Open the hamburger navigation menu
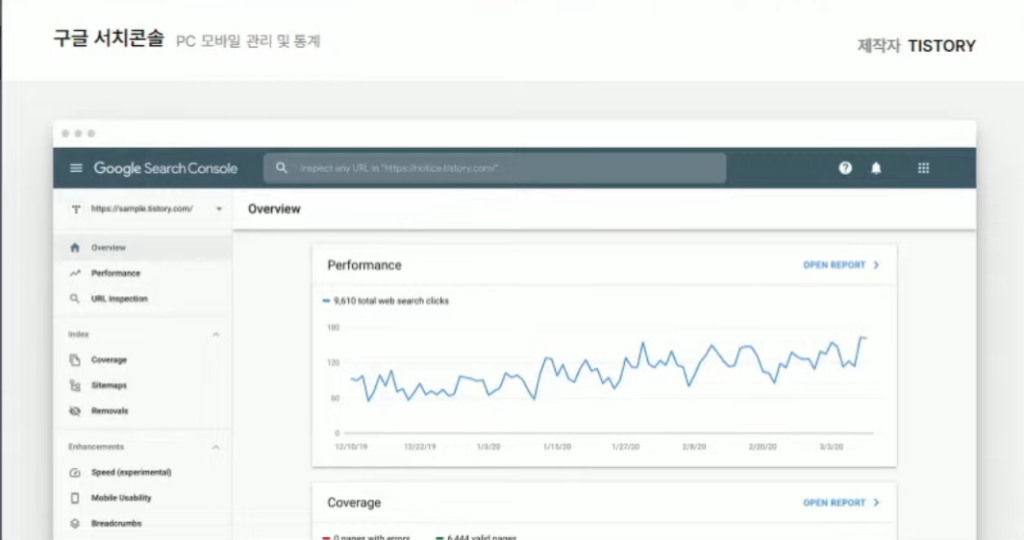Image resolution: width=1024 pixels, height=540 pixels. (x=76, y=168)
